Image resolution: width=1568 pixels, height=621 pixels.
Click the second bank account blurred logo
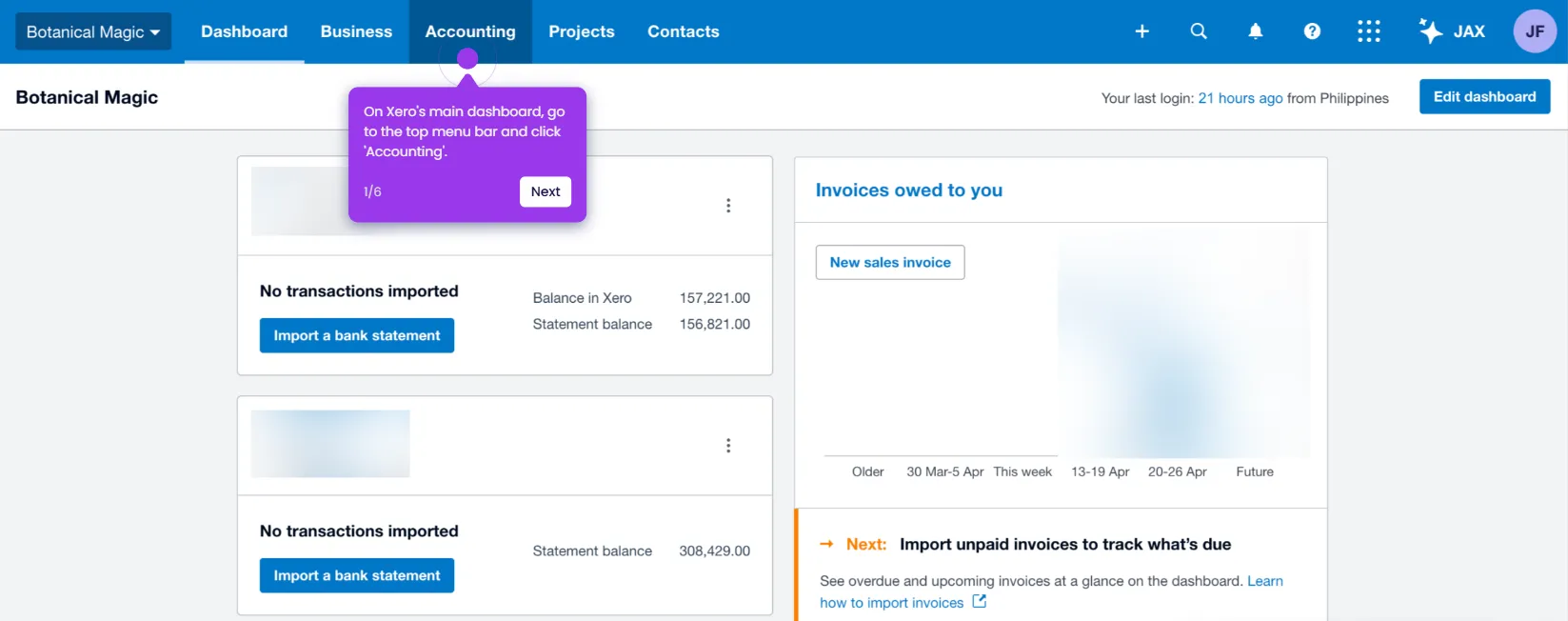pyautogui.click(x=330, y=444)
